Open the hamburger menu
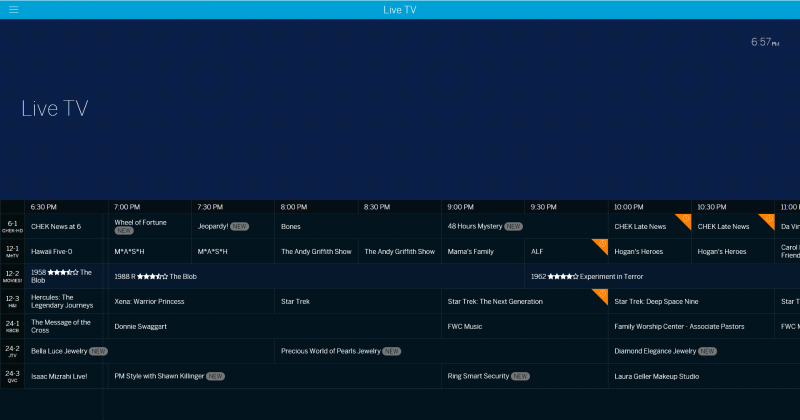This screenshot has width=800, height=420. tap(14, 10)
